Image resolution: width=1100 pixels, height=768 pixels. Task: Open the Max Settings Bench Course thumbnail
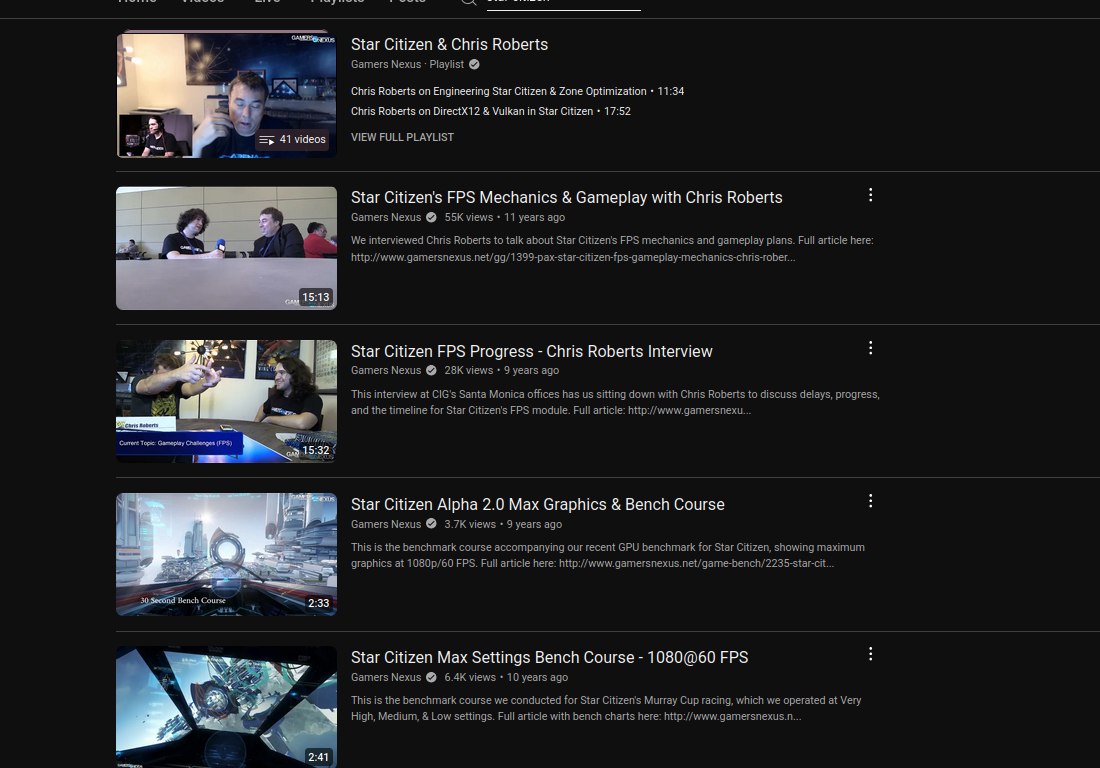tap(226, 707)
